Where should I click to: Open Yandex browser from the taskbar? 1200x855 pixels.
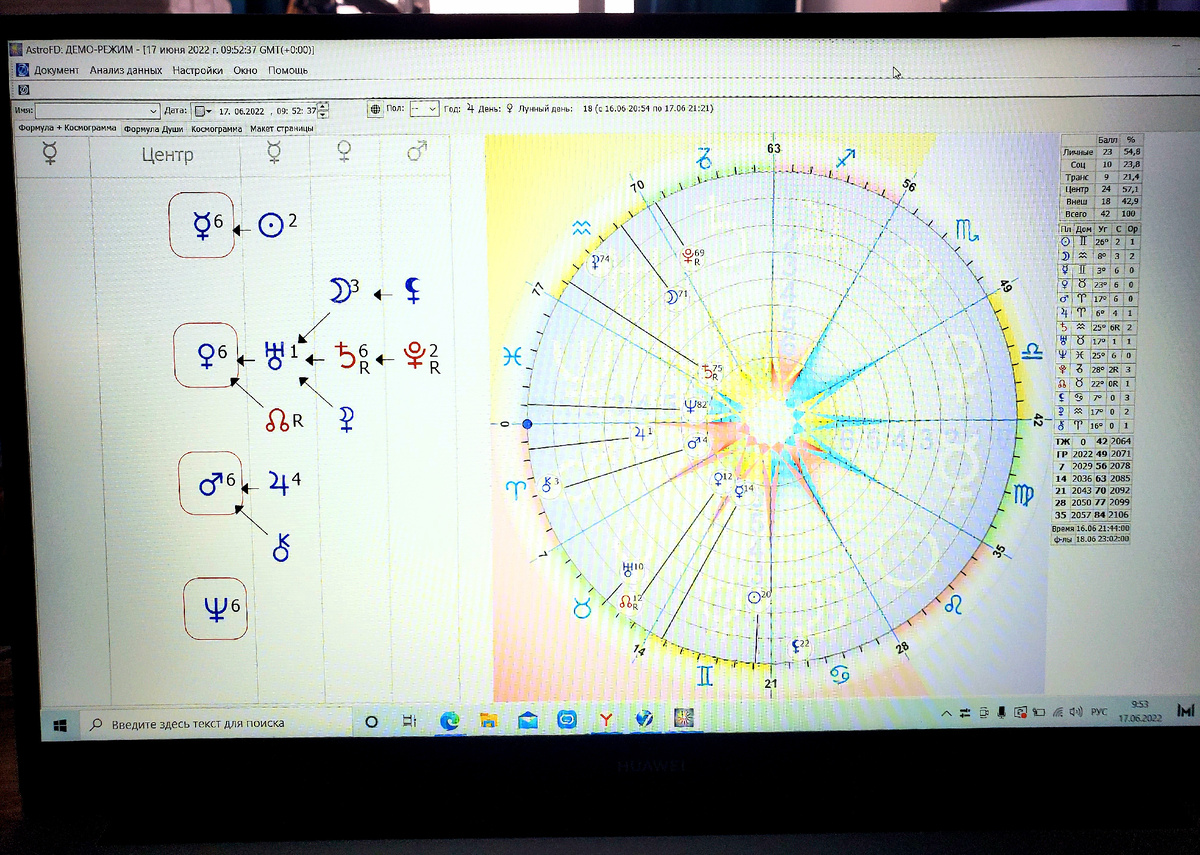coord(607,719)
